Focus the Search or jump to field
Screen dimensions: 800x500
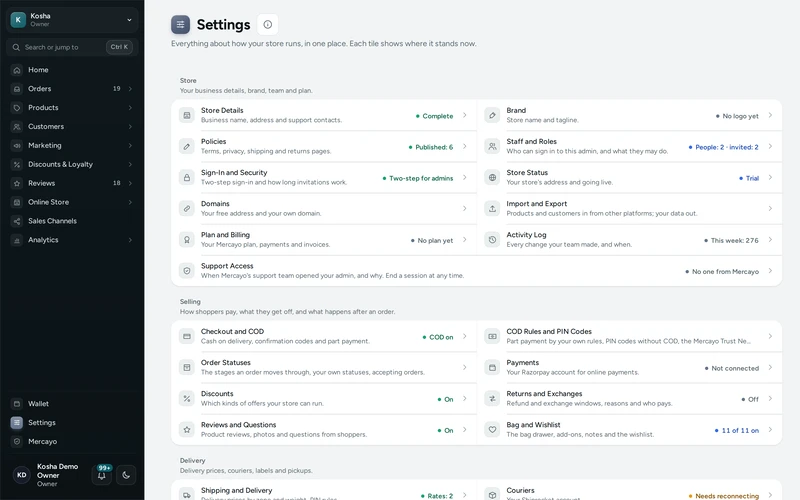coord(72,47)
